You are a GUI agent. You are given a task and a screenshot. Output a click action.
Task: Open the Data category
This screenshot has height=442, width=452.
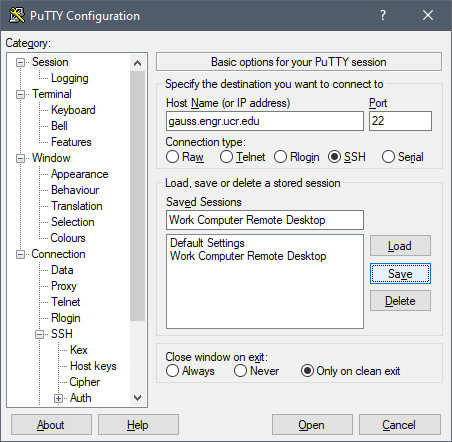click(62, 270)
